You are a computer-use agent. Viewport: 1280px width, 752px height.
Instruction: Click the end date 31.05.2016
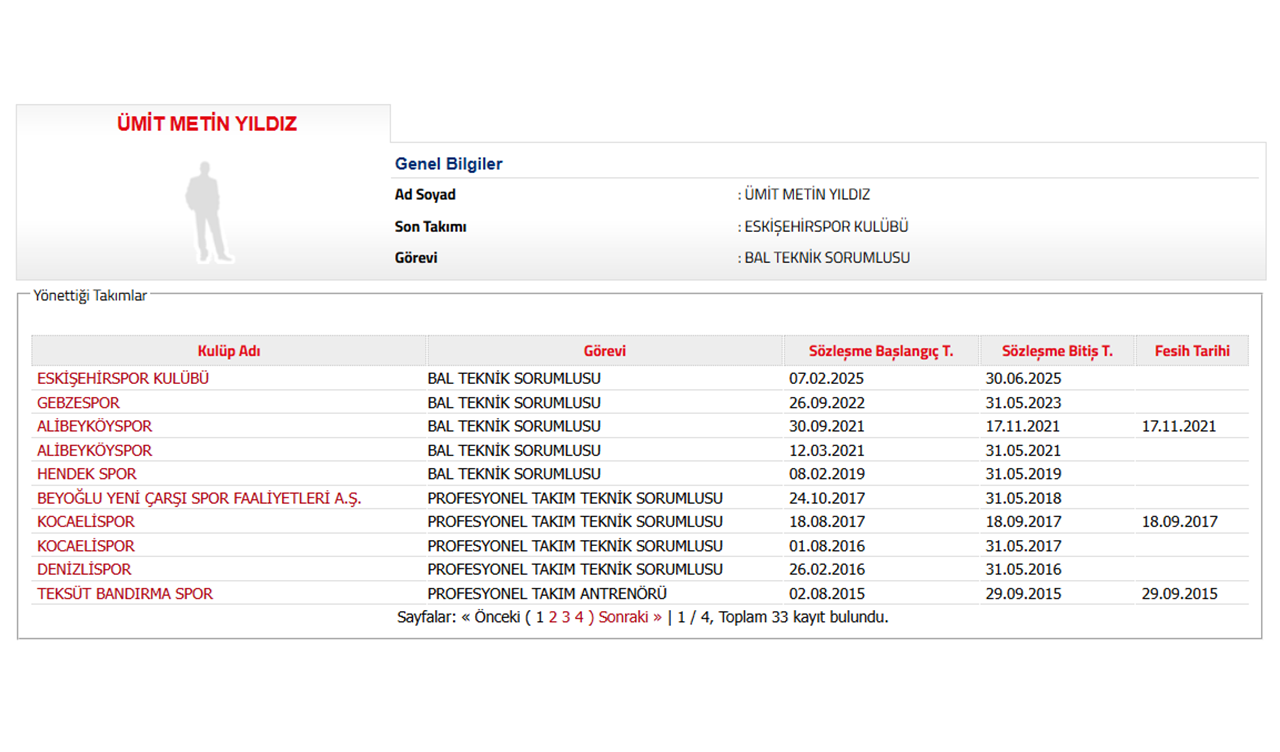click(x=1024, y=569)
